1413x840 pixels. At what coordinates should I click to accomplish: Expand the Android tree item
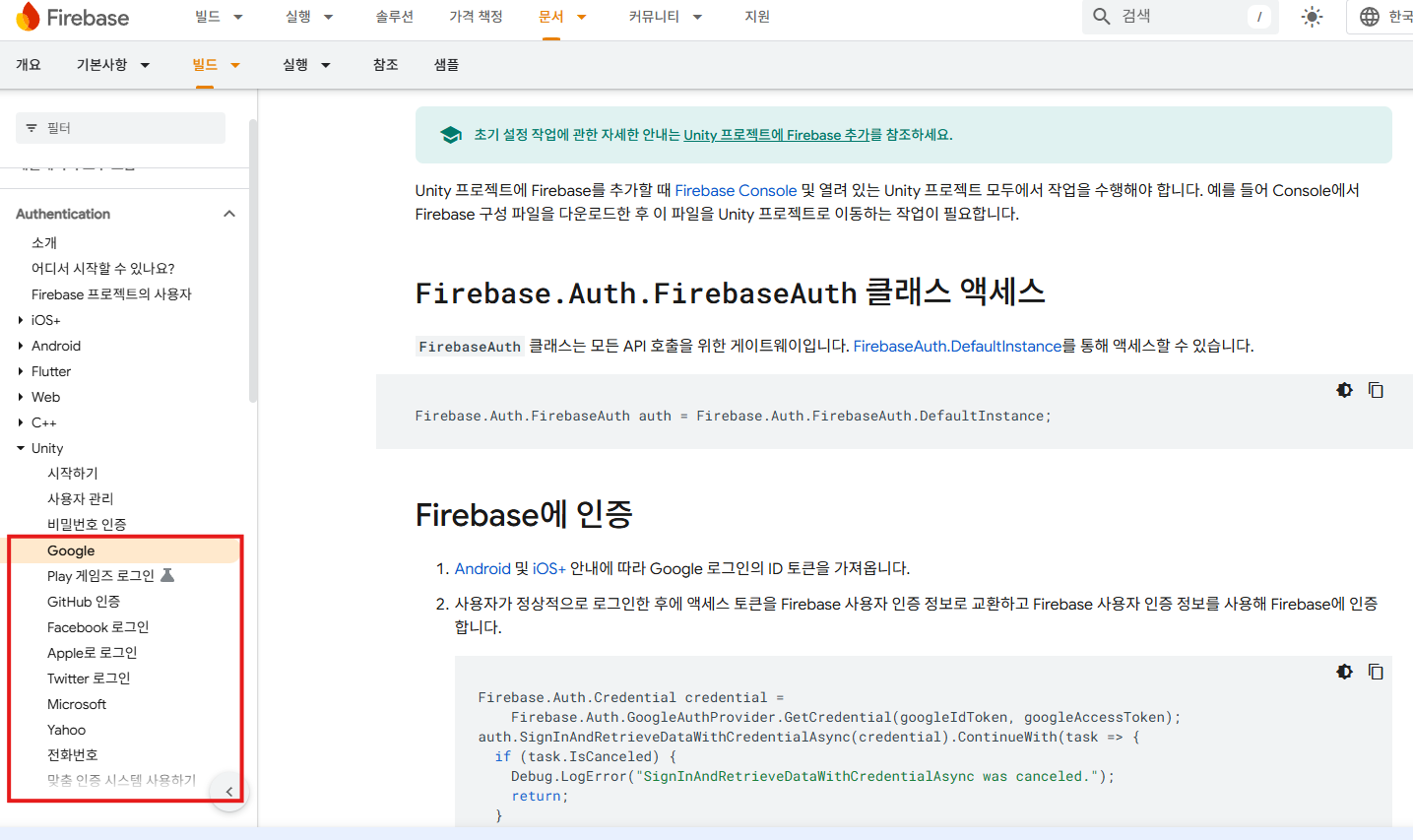[21, 346]
